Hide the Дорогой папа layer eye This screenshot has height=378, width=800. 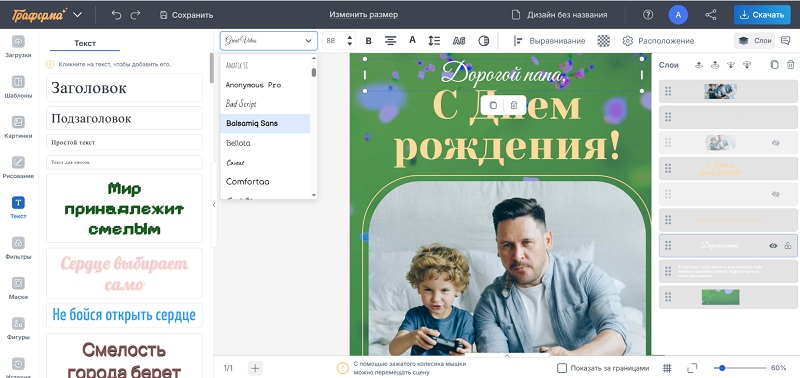tap(773, 246)
